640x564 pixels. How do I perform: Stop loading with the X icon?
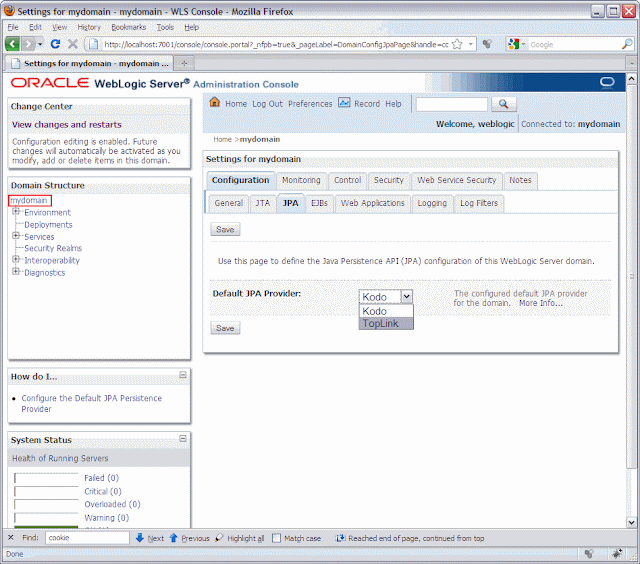coord(73,44)
